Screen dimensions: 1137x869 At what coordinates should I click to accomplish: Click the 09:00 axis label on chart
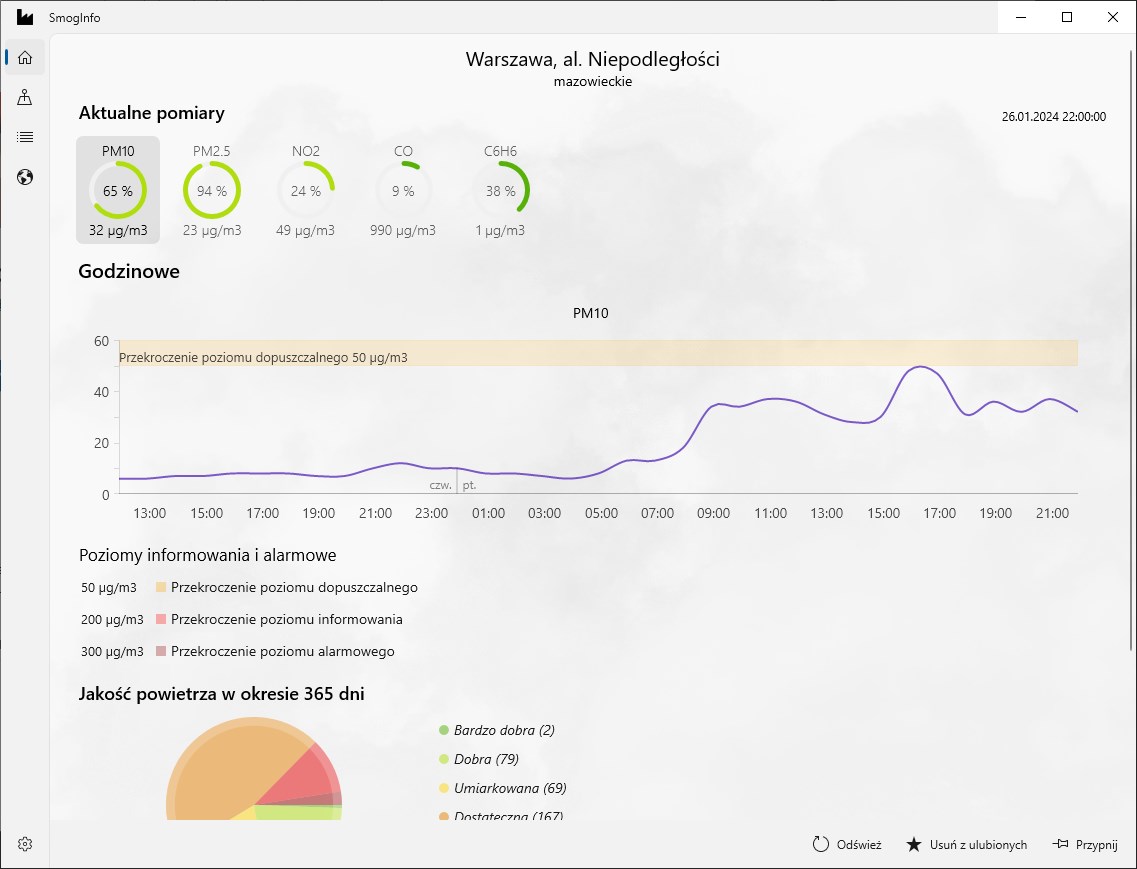pos(714,514)
